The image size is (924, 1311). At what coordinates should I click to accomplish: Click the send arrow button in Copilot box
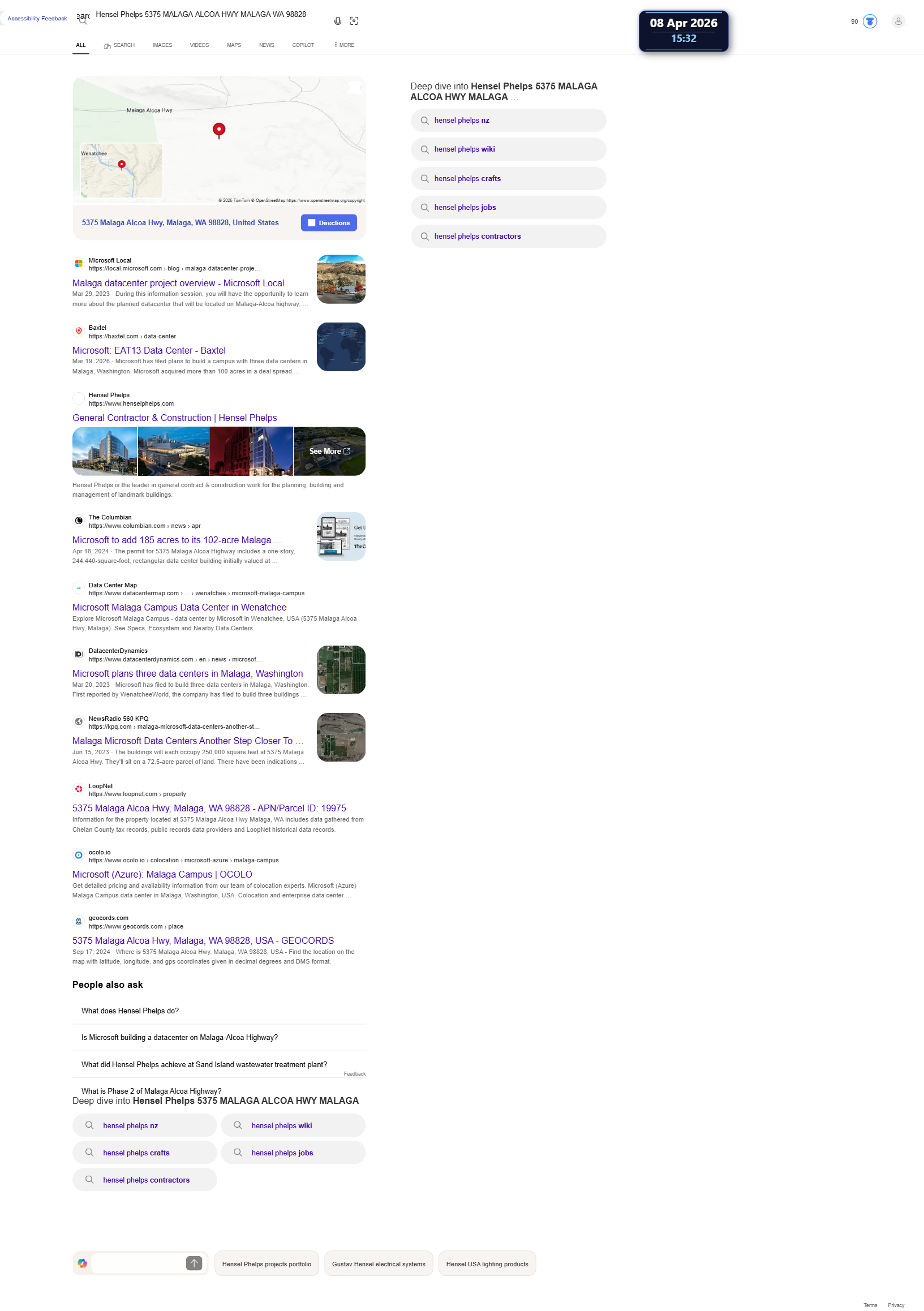194,1263
